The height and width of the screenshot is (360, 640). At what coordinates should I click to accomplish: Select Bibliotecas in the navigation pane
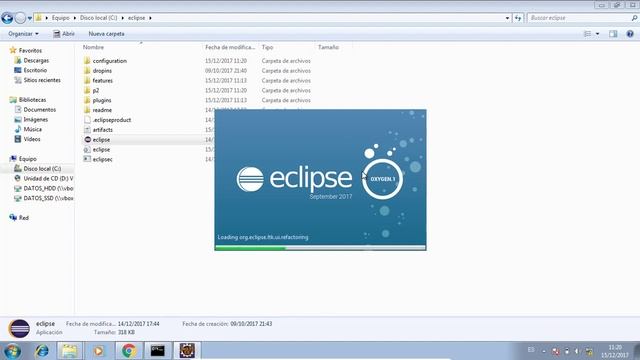32,100
